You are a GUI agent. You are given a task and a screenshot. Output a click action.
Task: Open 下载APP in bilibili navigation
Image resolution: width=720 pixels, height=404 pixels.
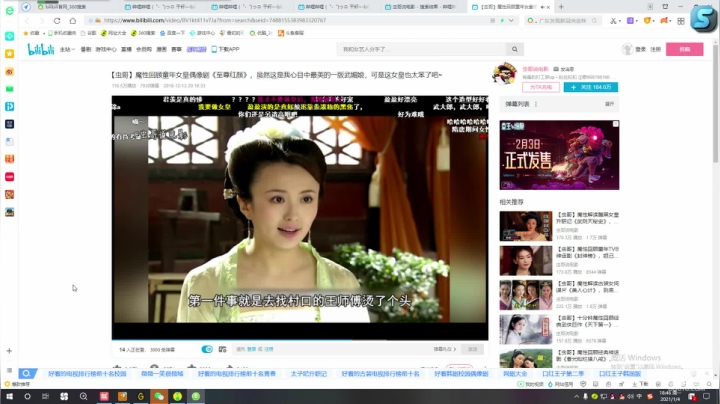click(225, 49)
